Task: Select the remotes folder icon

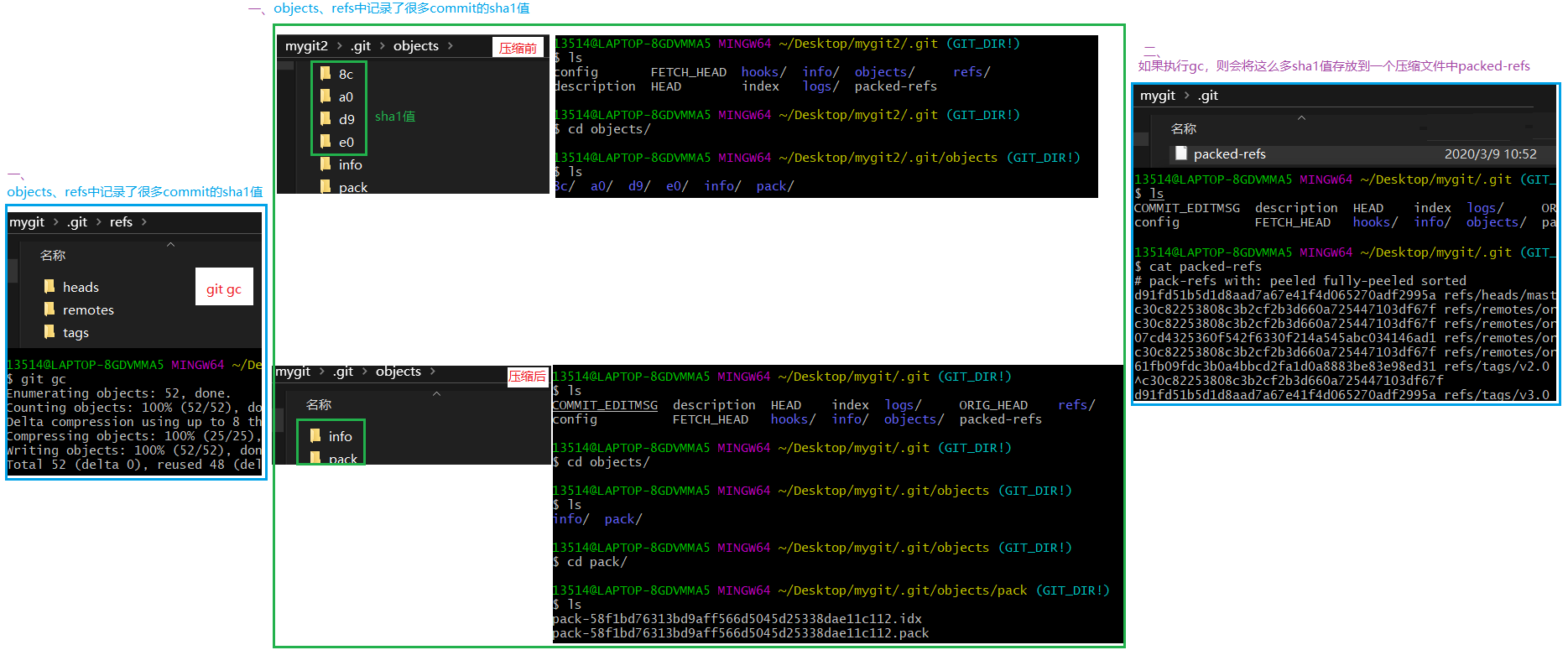Action: (49, 309)
